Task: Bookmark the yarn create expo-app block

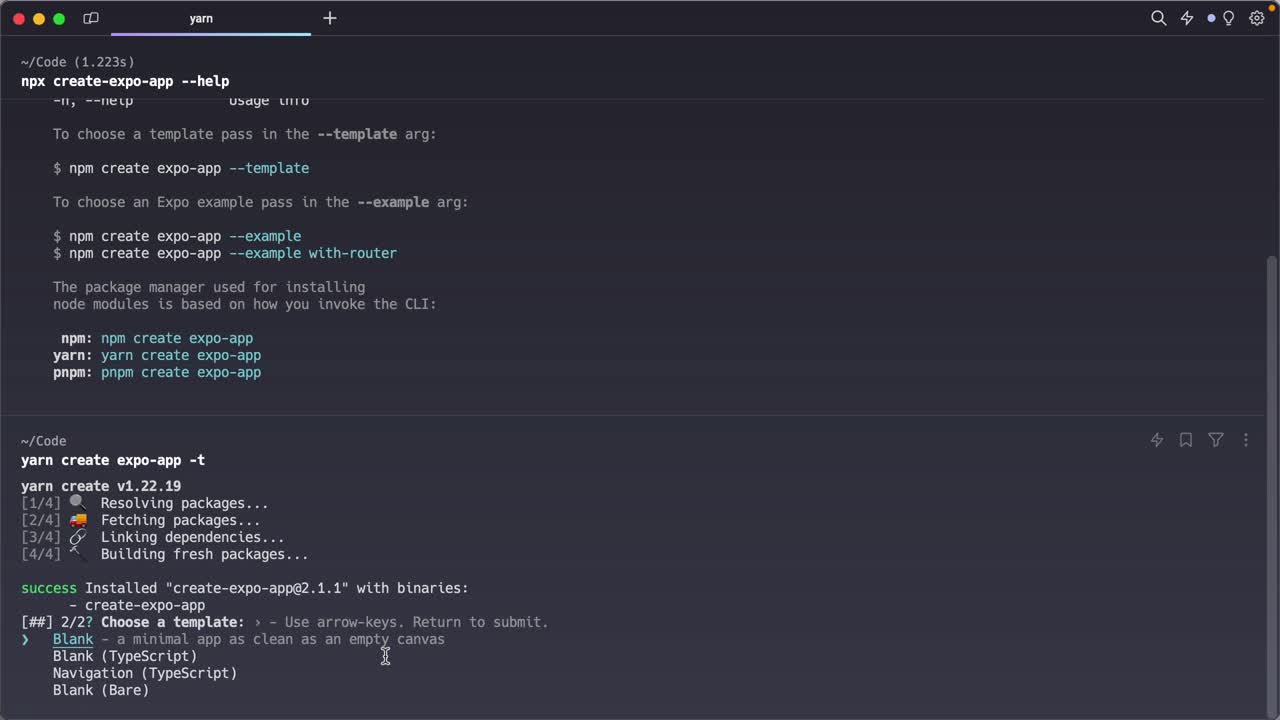Action: pos(1186,440)
